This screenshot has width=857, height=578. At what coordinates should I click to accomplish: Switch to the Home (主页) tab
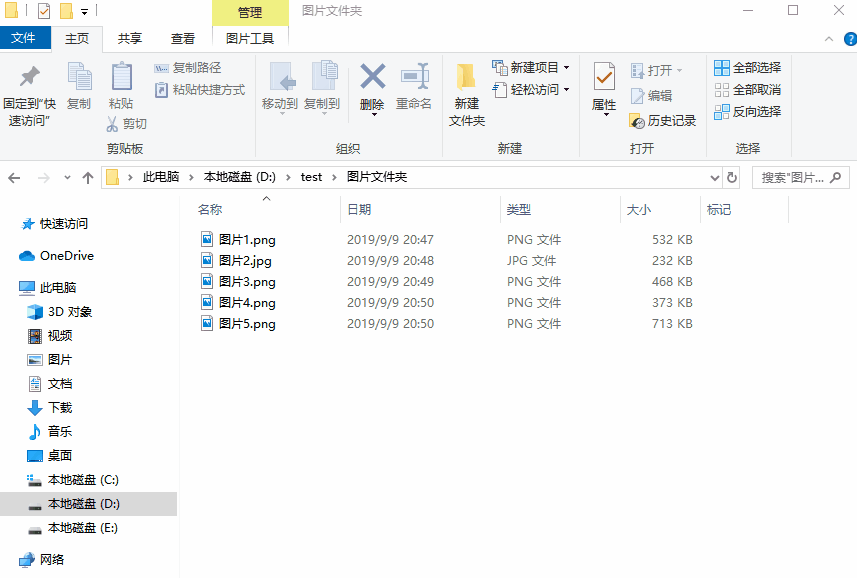(77, 38)
